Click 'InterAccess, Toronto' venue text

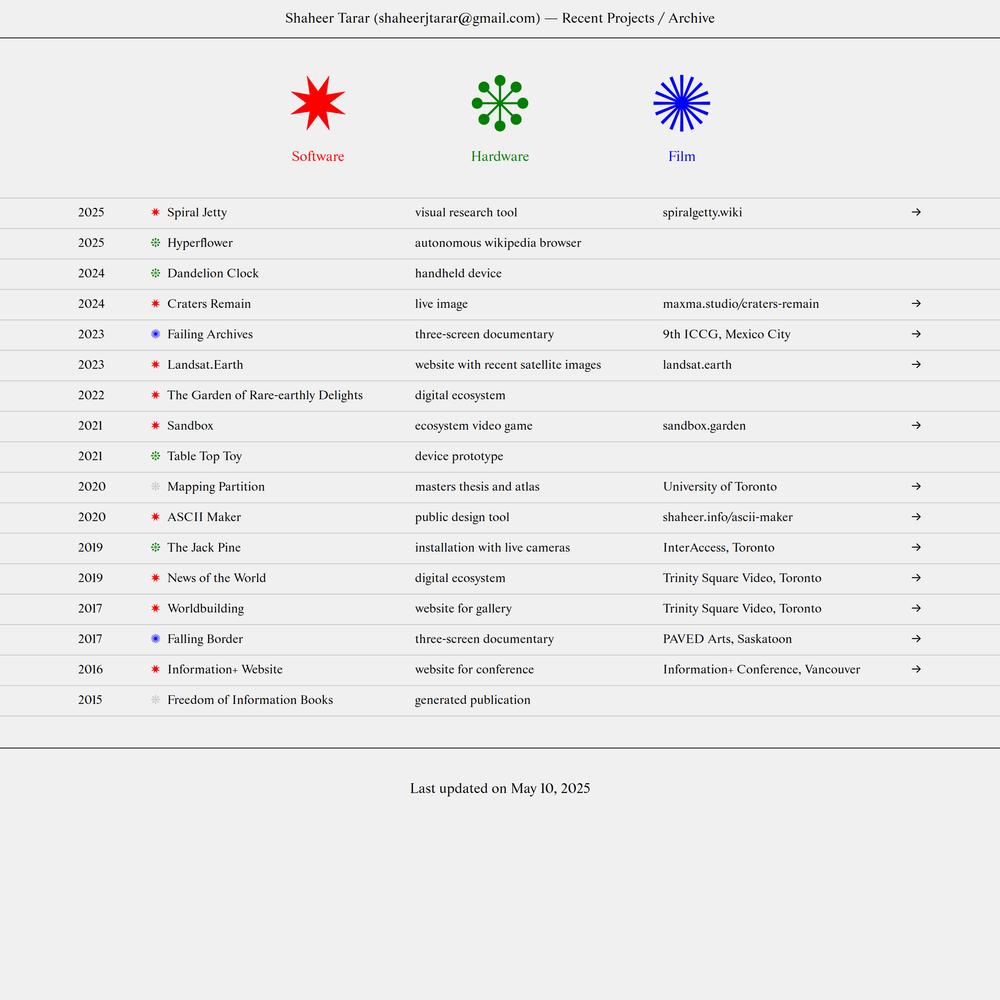click(x=718, y=547)
